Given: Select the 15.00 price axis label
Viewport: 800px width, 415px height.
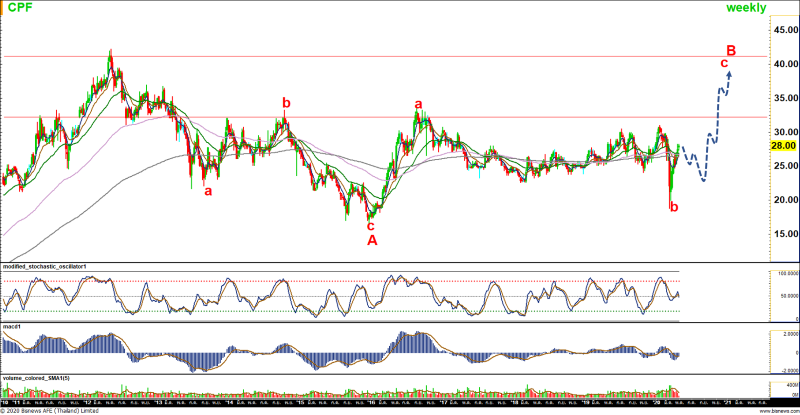Looking at the screenshot, I should (x=783, y=234).
